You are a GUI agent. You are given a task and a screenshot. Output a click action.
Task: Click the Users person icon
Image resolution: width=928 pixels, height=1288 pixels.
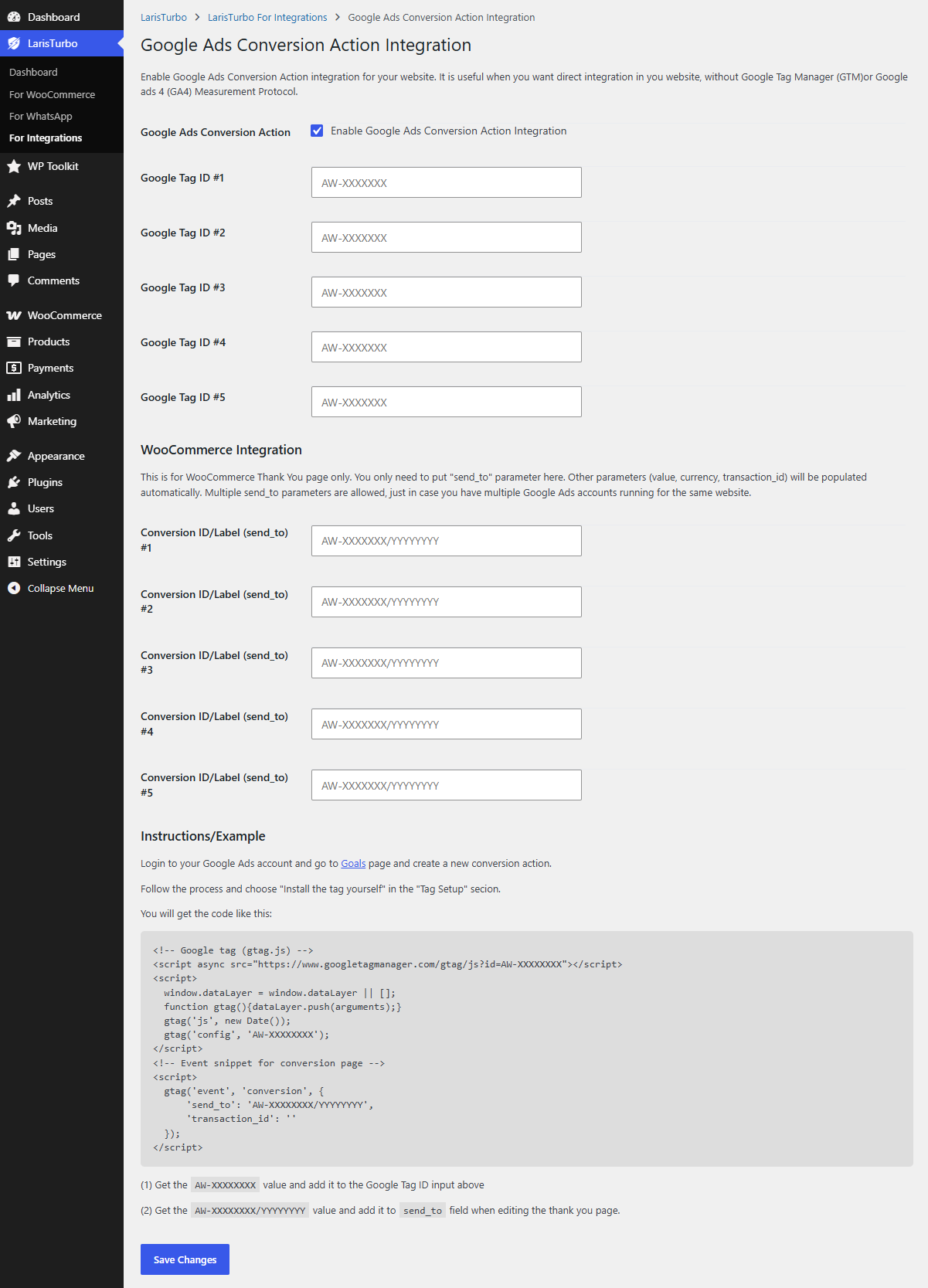coord(14,508)
